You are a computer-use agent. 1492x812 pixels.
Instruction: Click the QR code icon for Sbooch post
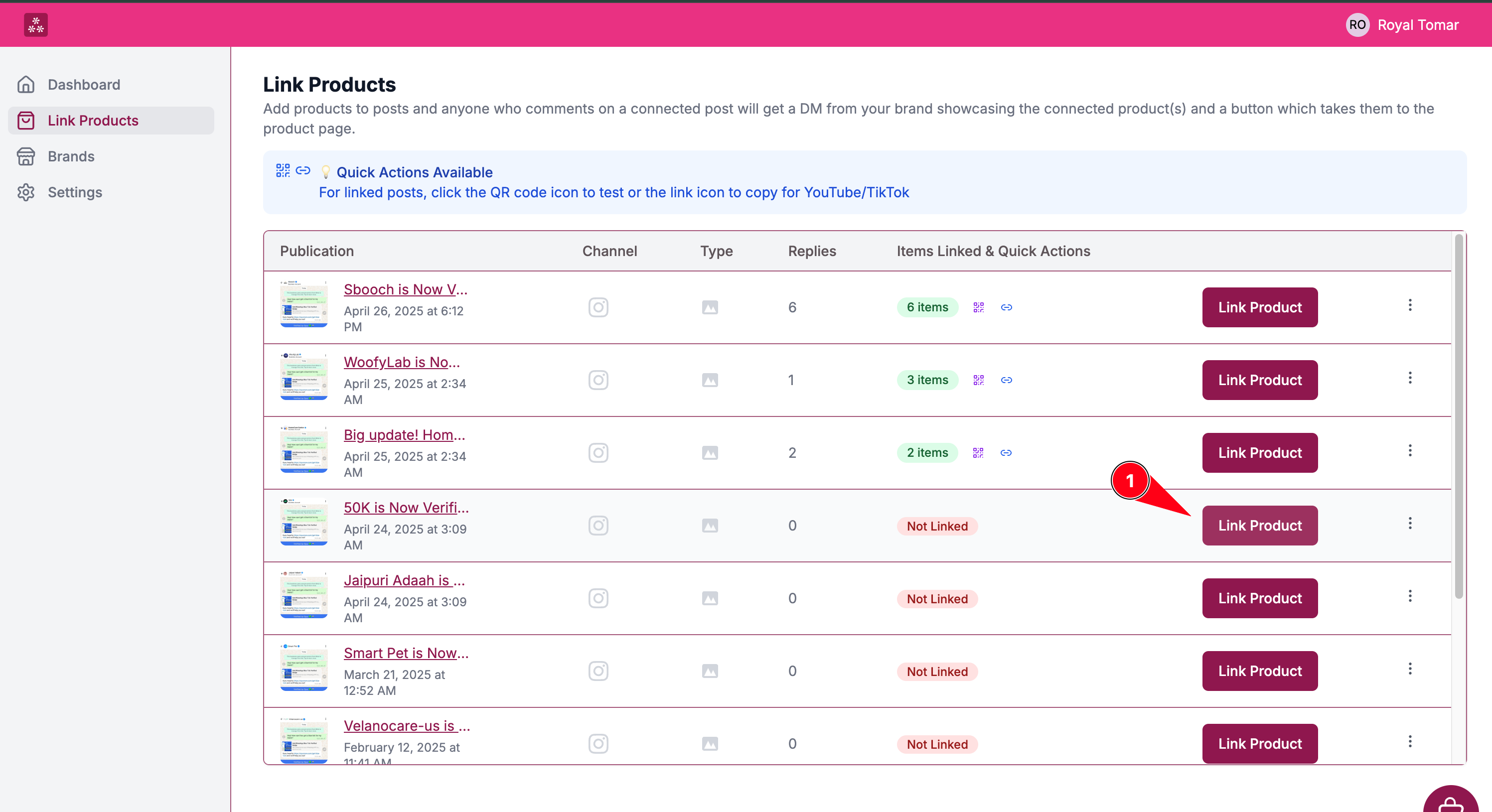coord(978,307)
